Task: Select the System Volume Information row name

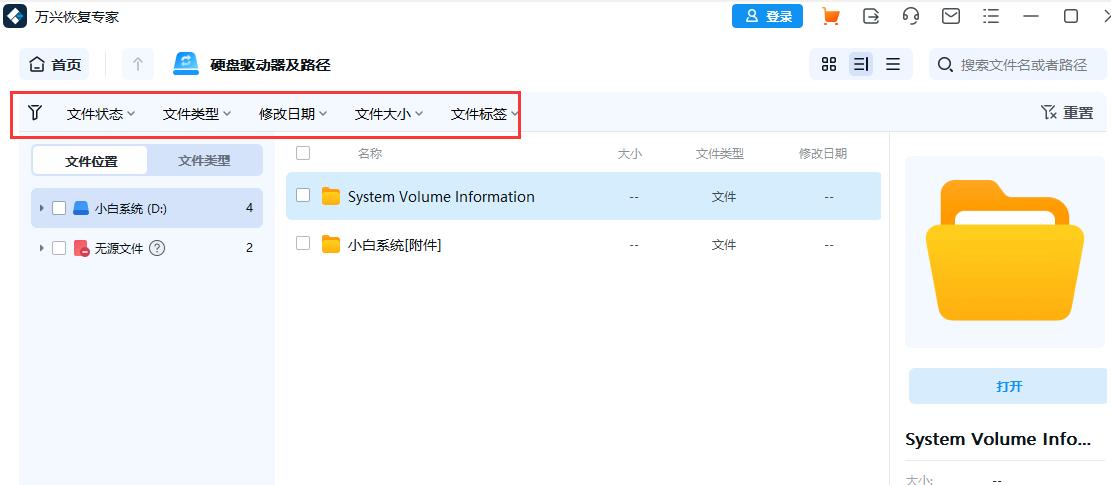Action: click(441, 197)
